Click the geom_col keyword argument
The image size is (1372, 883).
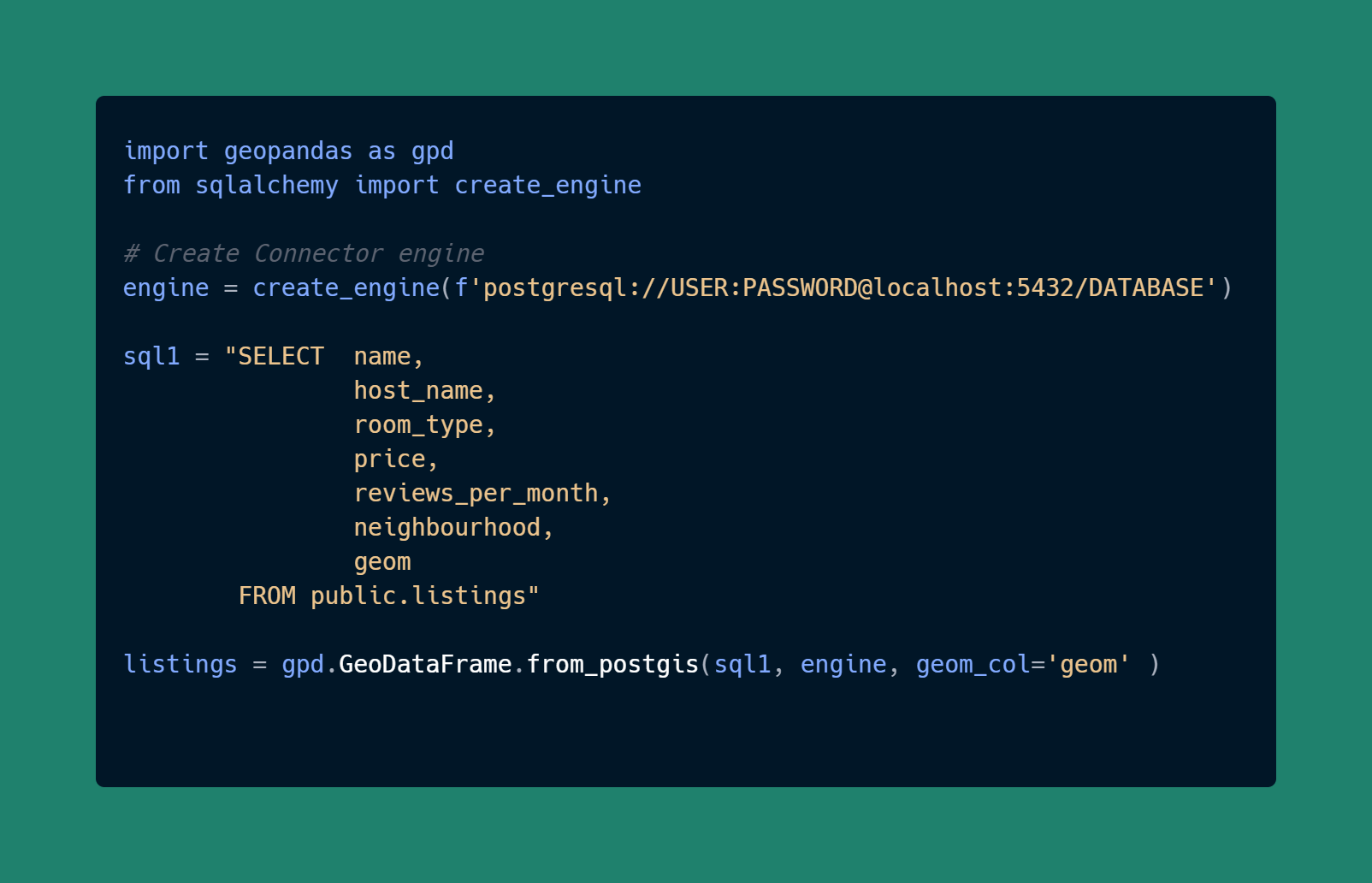pyautogui.click(x=973, y=665)
